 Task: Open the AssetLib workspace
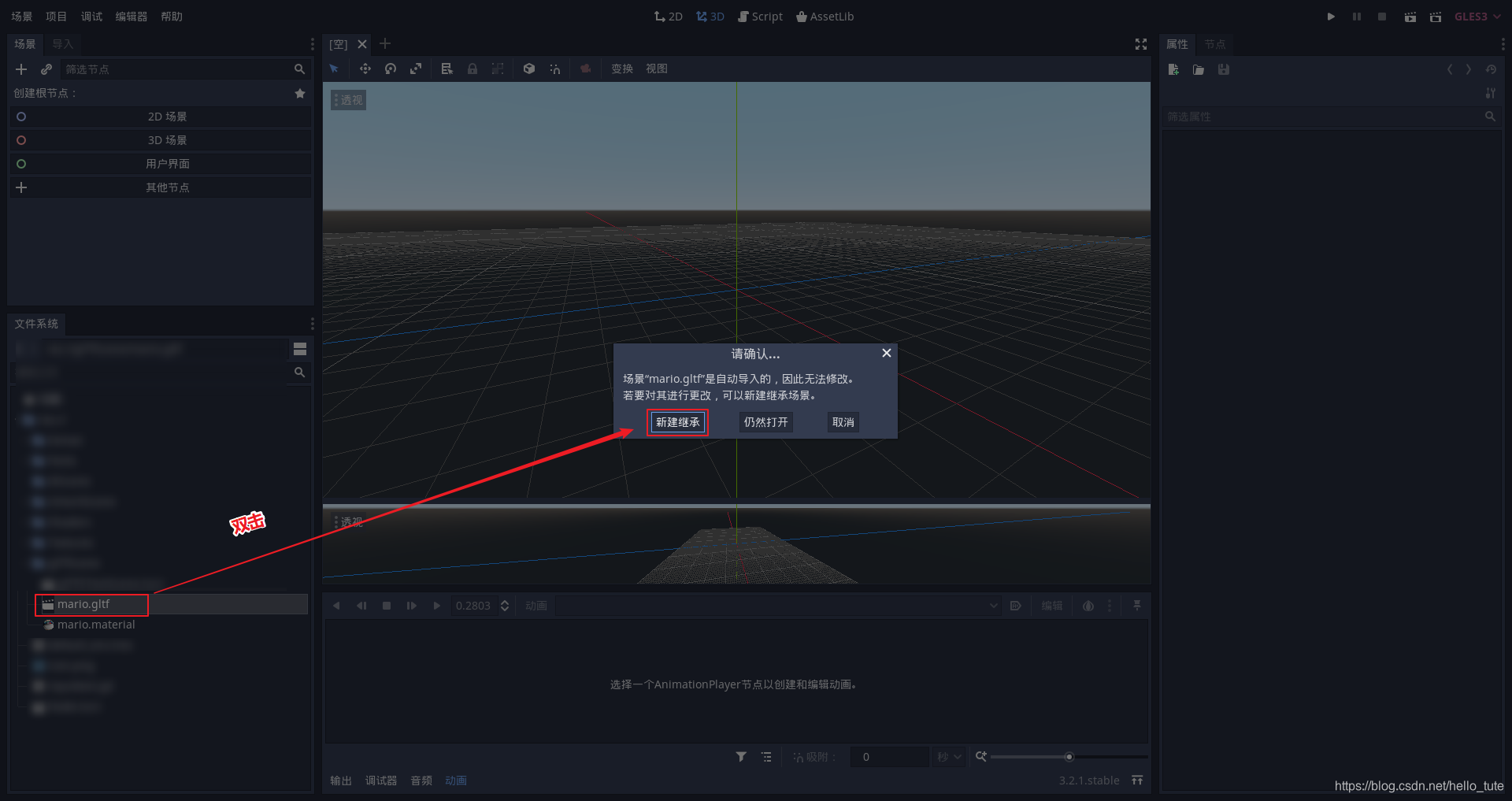pos(825,17)
